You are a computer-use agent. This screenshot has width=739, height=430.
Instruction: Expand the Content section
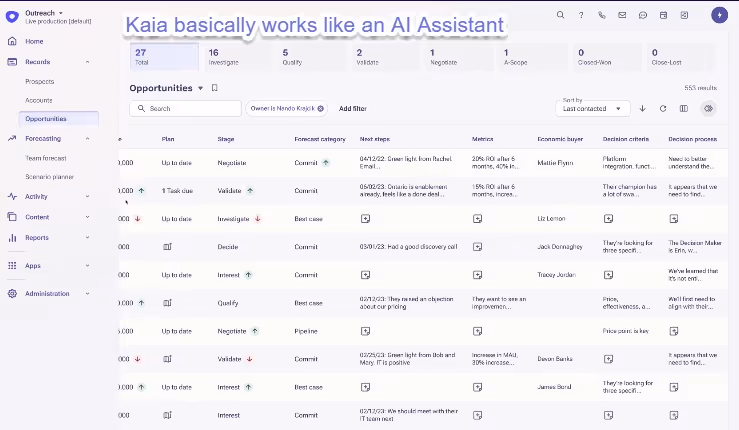pos(88,217)
